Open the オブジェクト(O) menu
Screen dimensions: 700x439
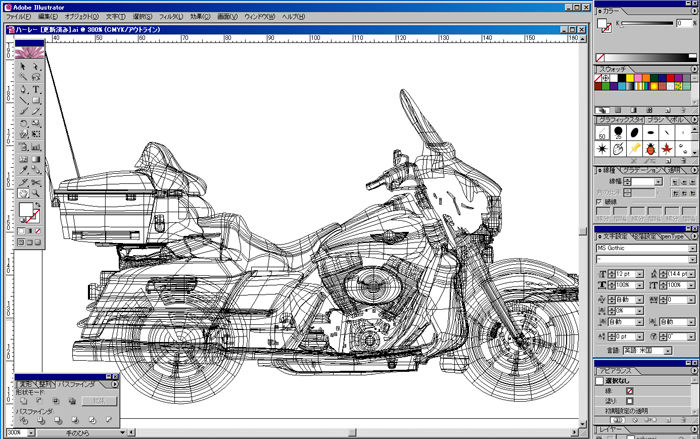(x=82, y=17)
